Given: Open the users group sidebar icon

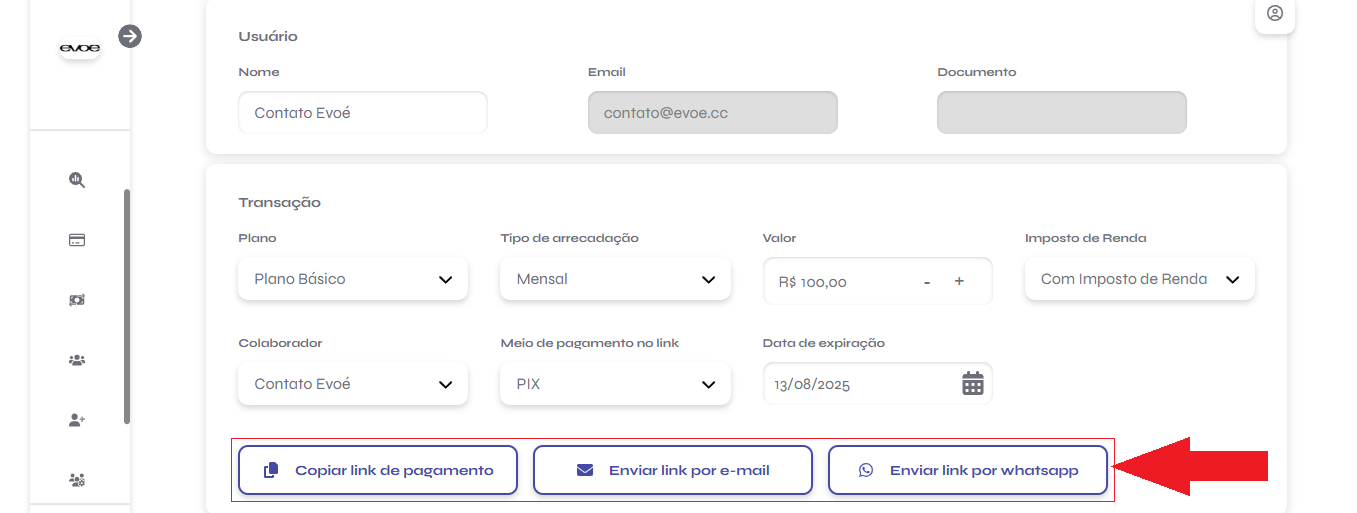Looking at the screenshot, I should click(x=77, y=360).
